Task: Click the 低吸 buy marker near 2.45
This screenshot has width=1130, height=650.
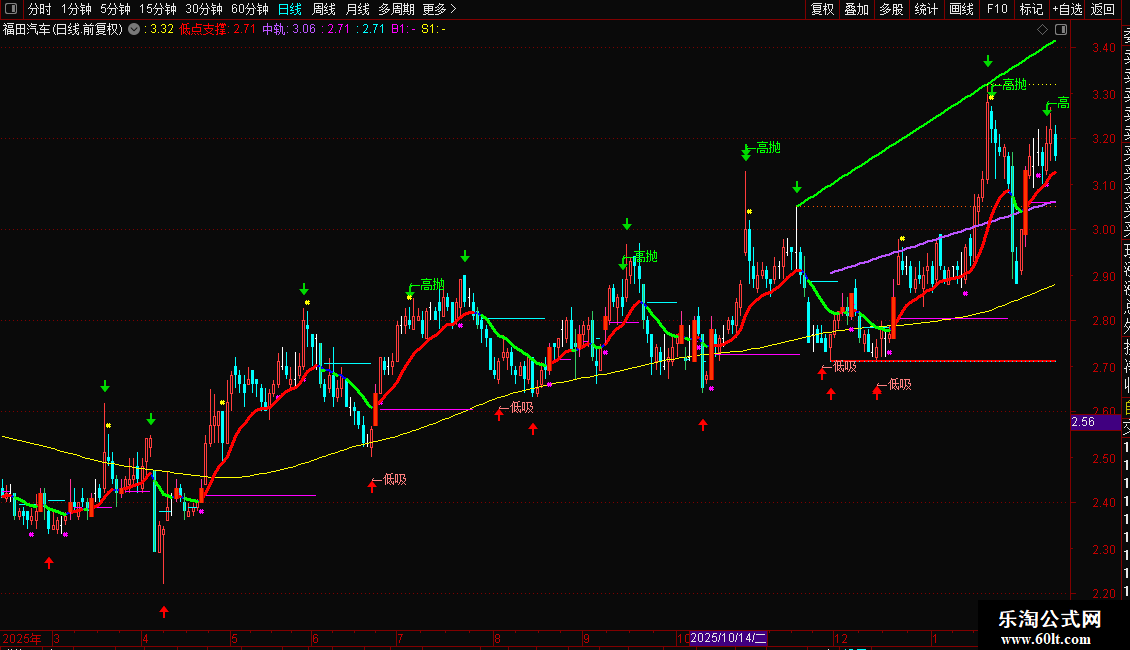Action: [394, 479]
